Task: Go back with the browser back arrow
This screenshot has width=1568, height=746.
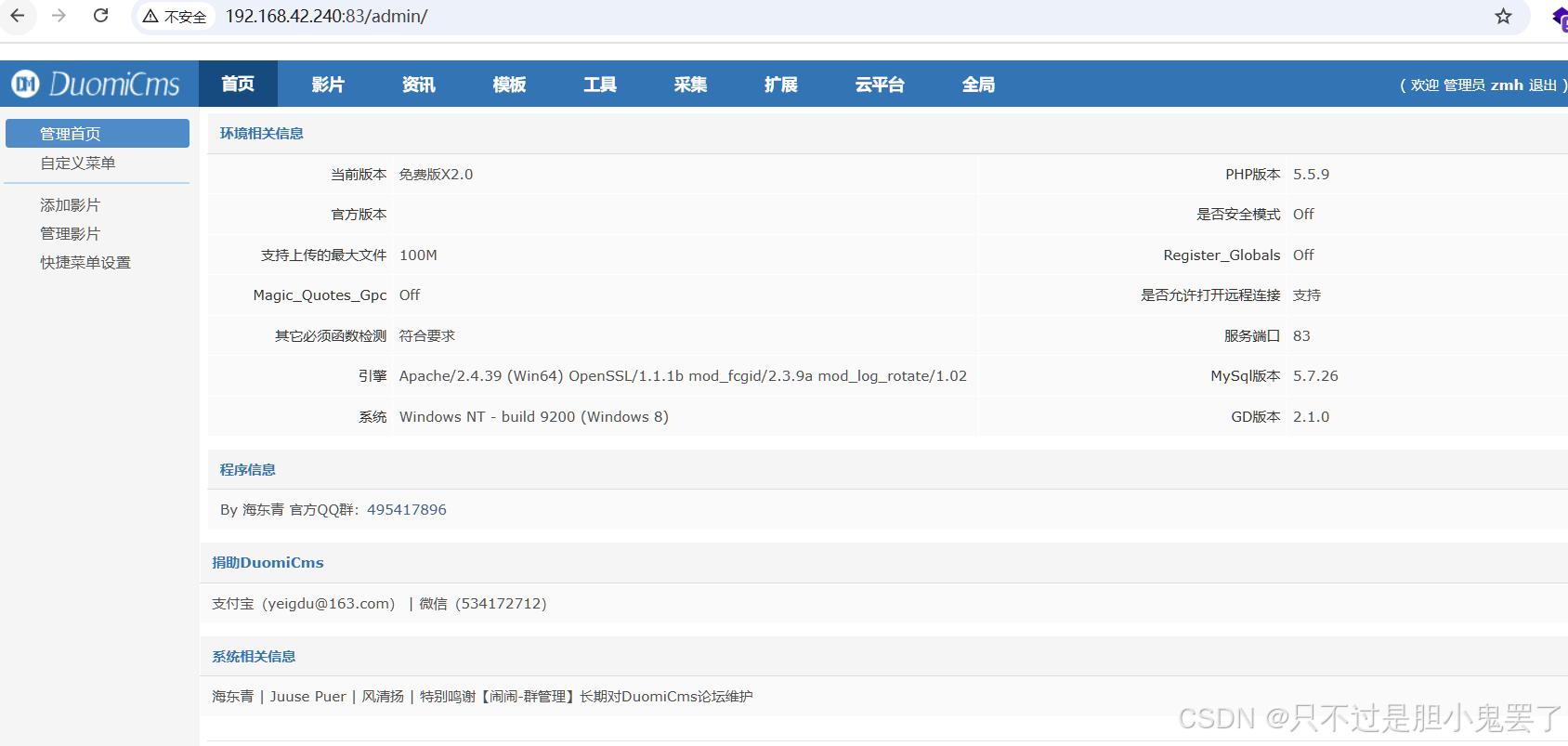Action: (x=18, y=16)
